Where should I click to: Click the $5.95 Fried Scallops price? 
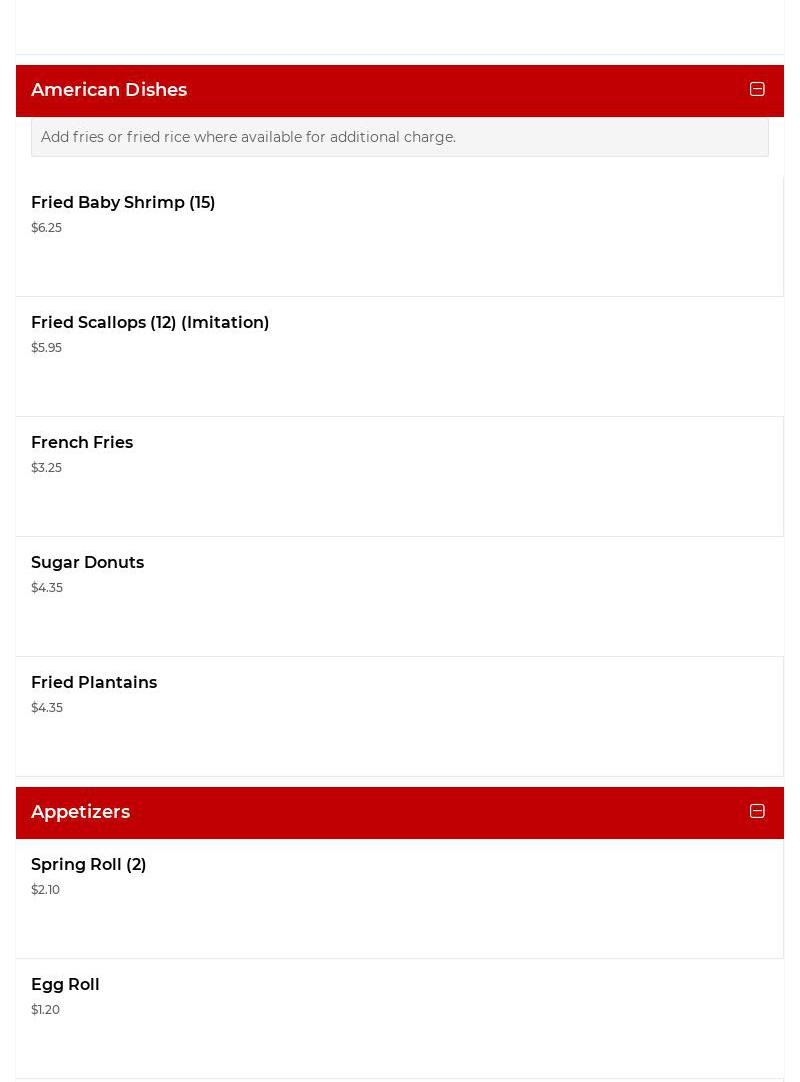pos(46,348)
